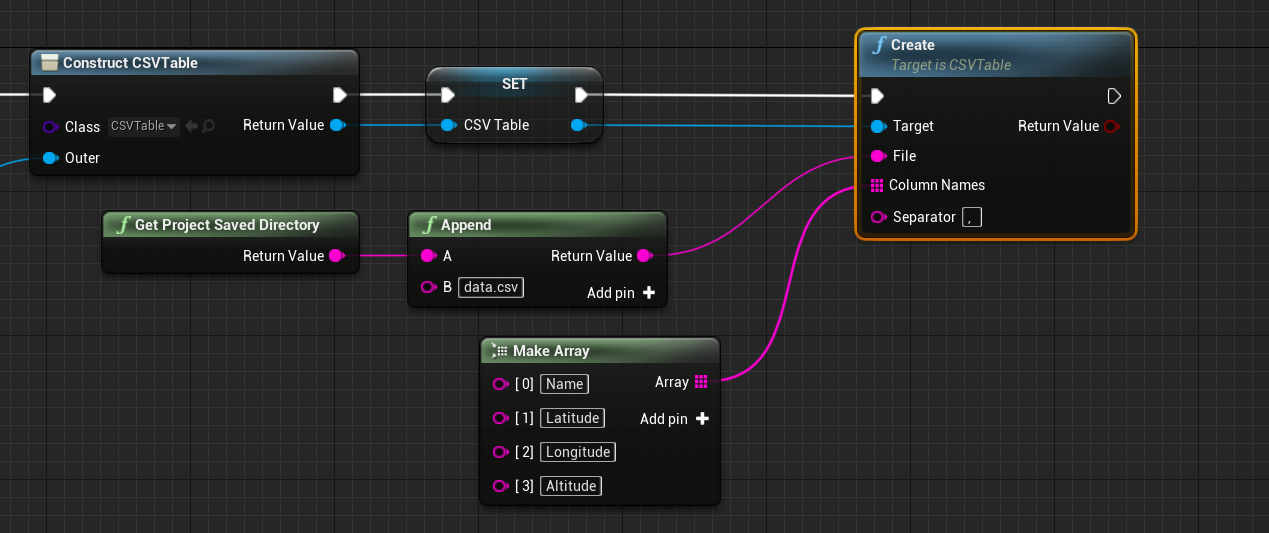1269x533 pixels.
Task: Click the array element field containing Altitude
Action: click(571, 486)
